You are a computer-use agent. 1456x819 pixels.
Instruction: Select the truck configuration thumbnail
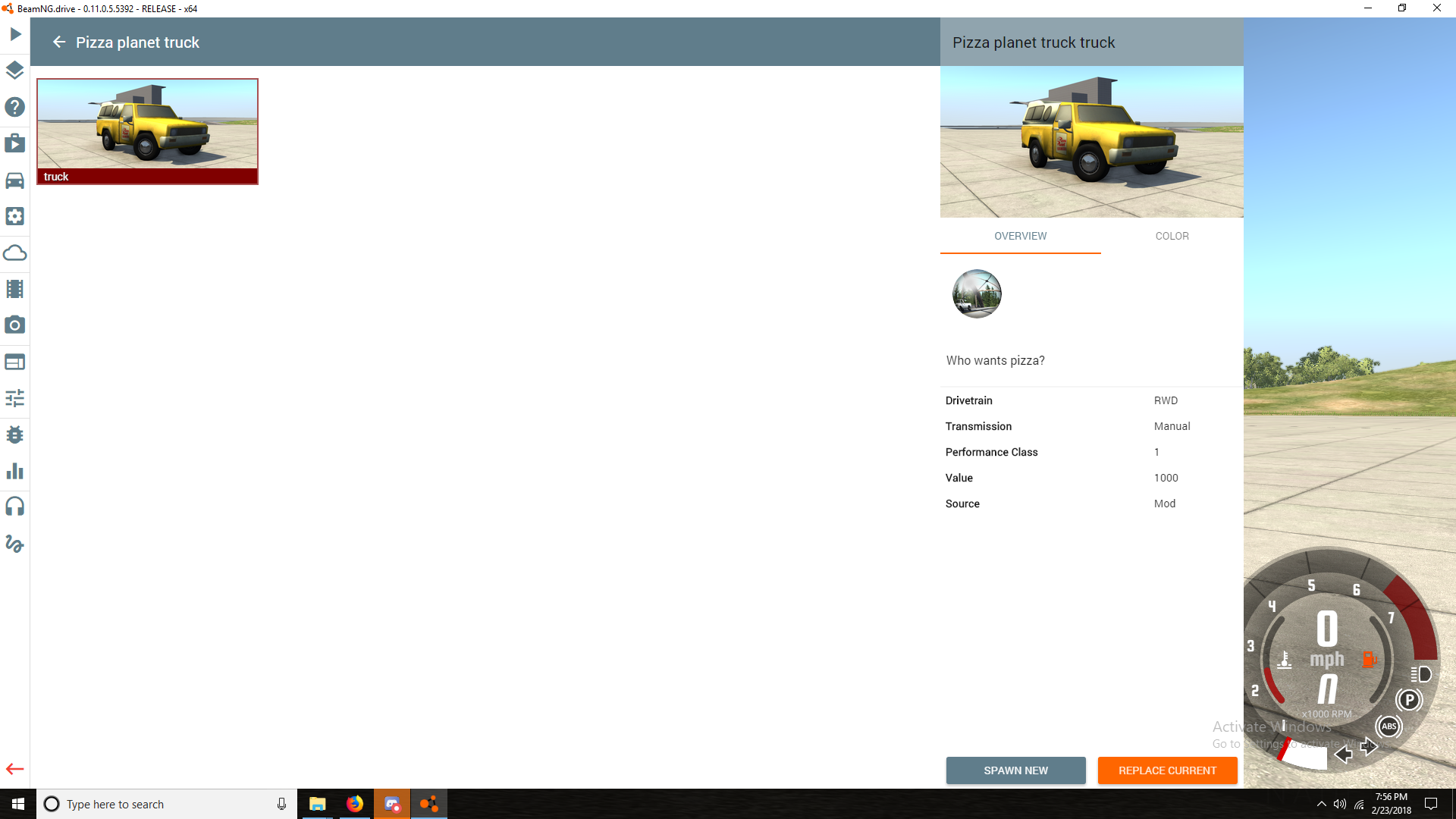pos(147,131)
